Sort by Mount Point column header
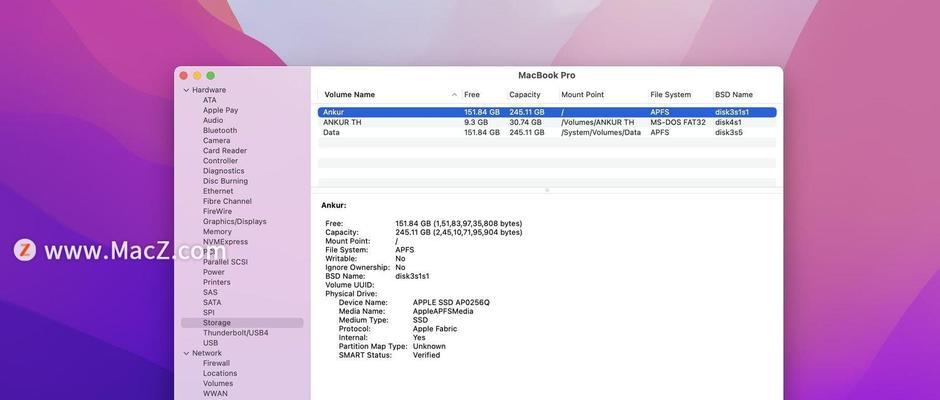Screen dimensions: 940x400 click(x=582, y=95)
